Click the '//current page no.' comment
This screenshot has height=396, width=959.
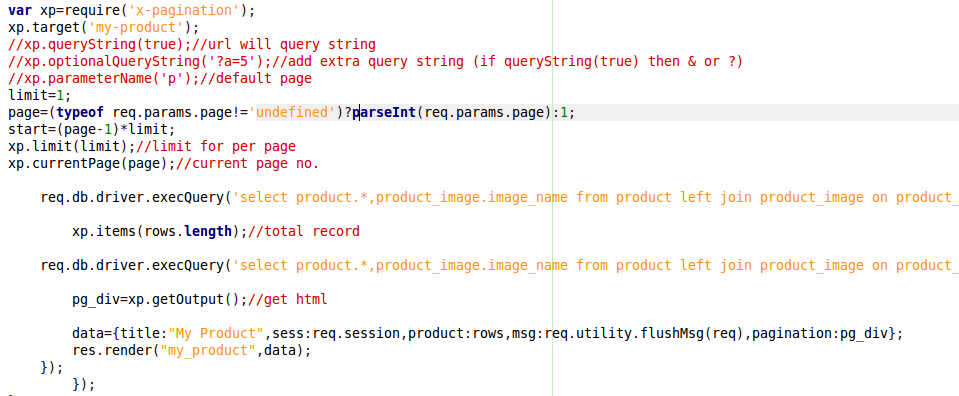[248, 163]
